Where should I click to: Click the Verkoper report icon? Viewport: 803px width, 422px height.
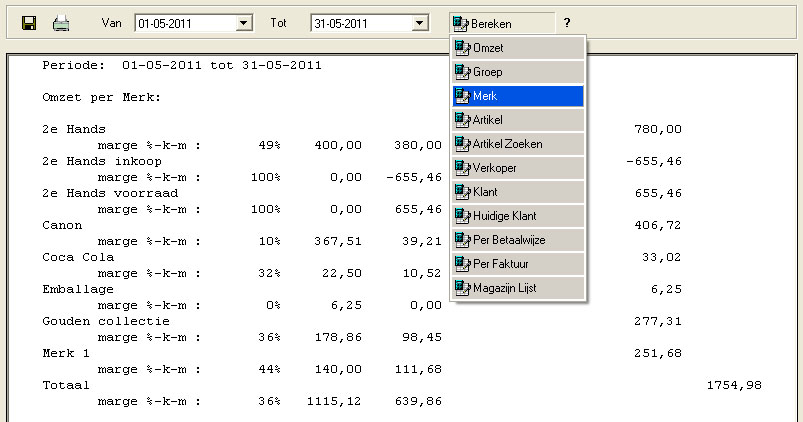pyautogui.click(x=462, y=168)
